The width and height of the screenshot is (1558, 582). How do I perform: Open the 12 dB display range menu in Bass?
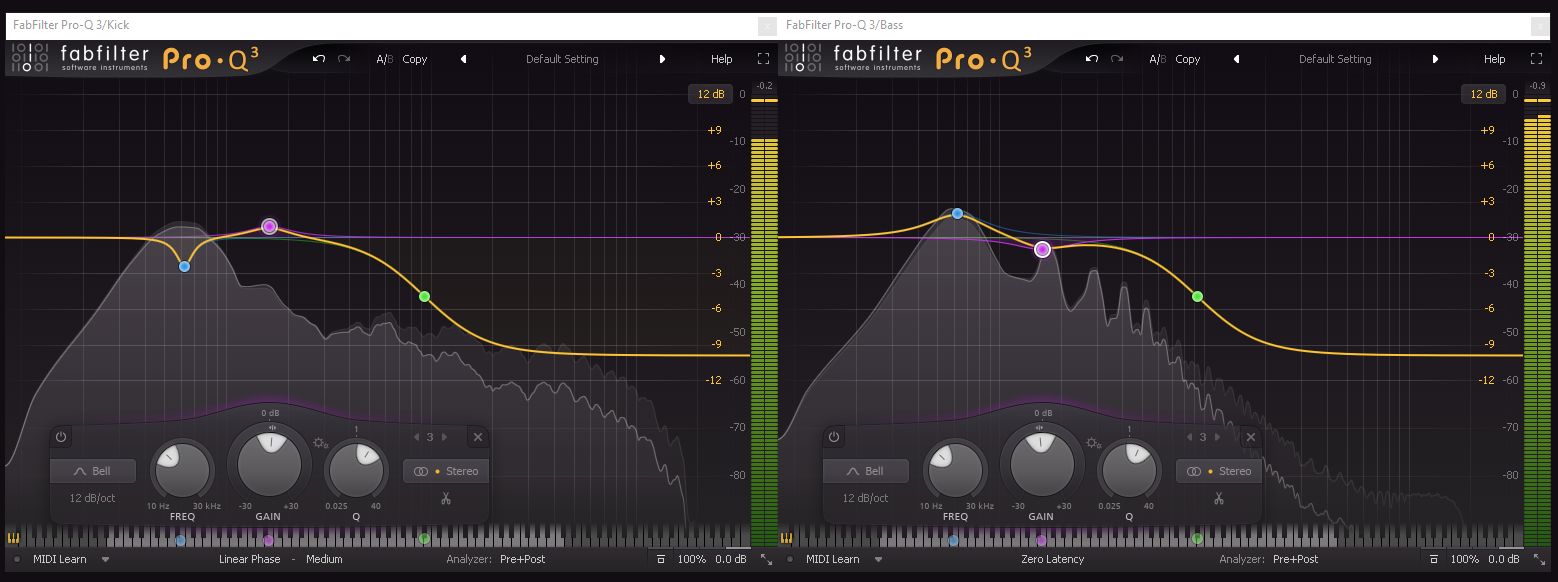tap(1482, 94)
